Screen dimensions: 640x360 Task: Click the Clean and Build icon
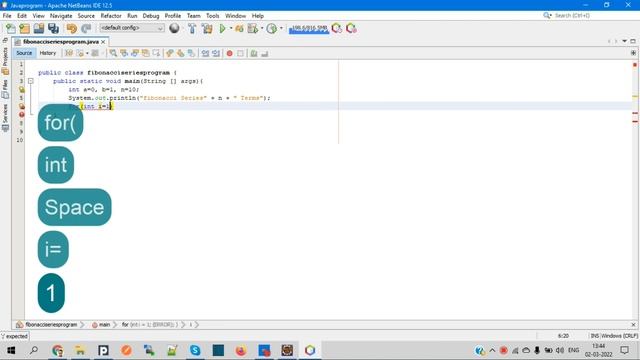207,28
